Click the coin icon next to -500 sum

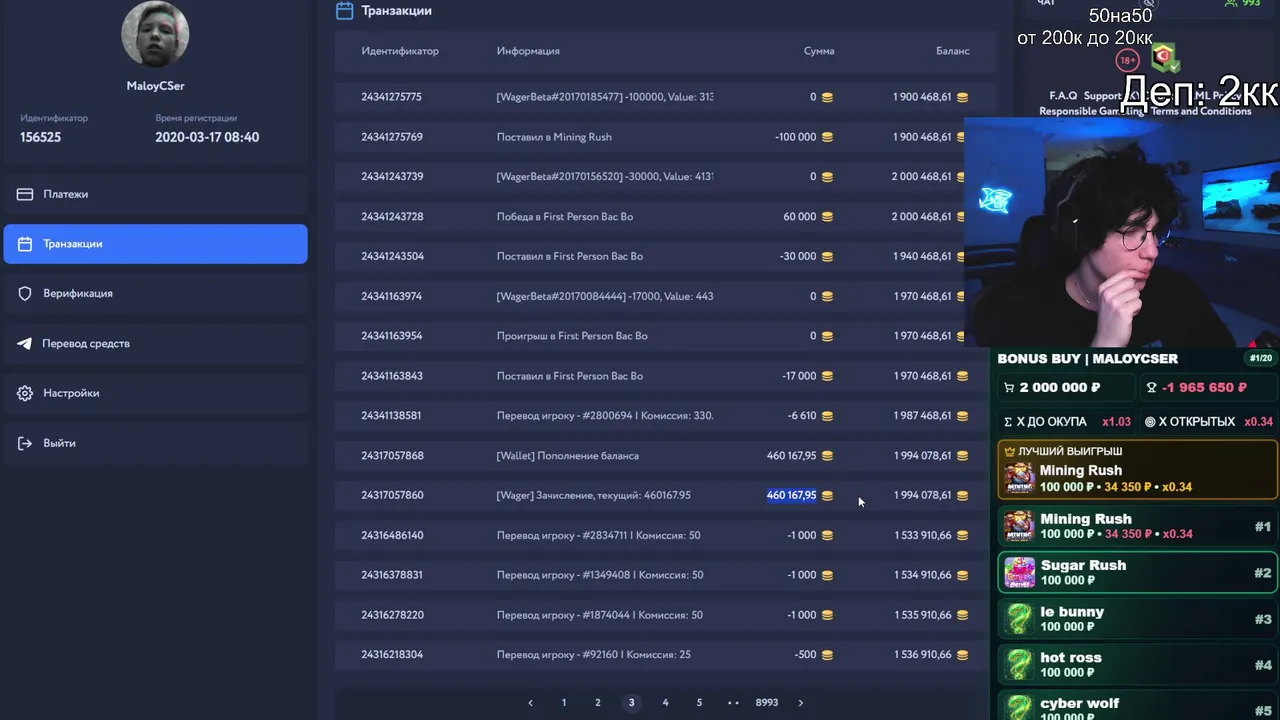[827, 655]
